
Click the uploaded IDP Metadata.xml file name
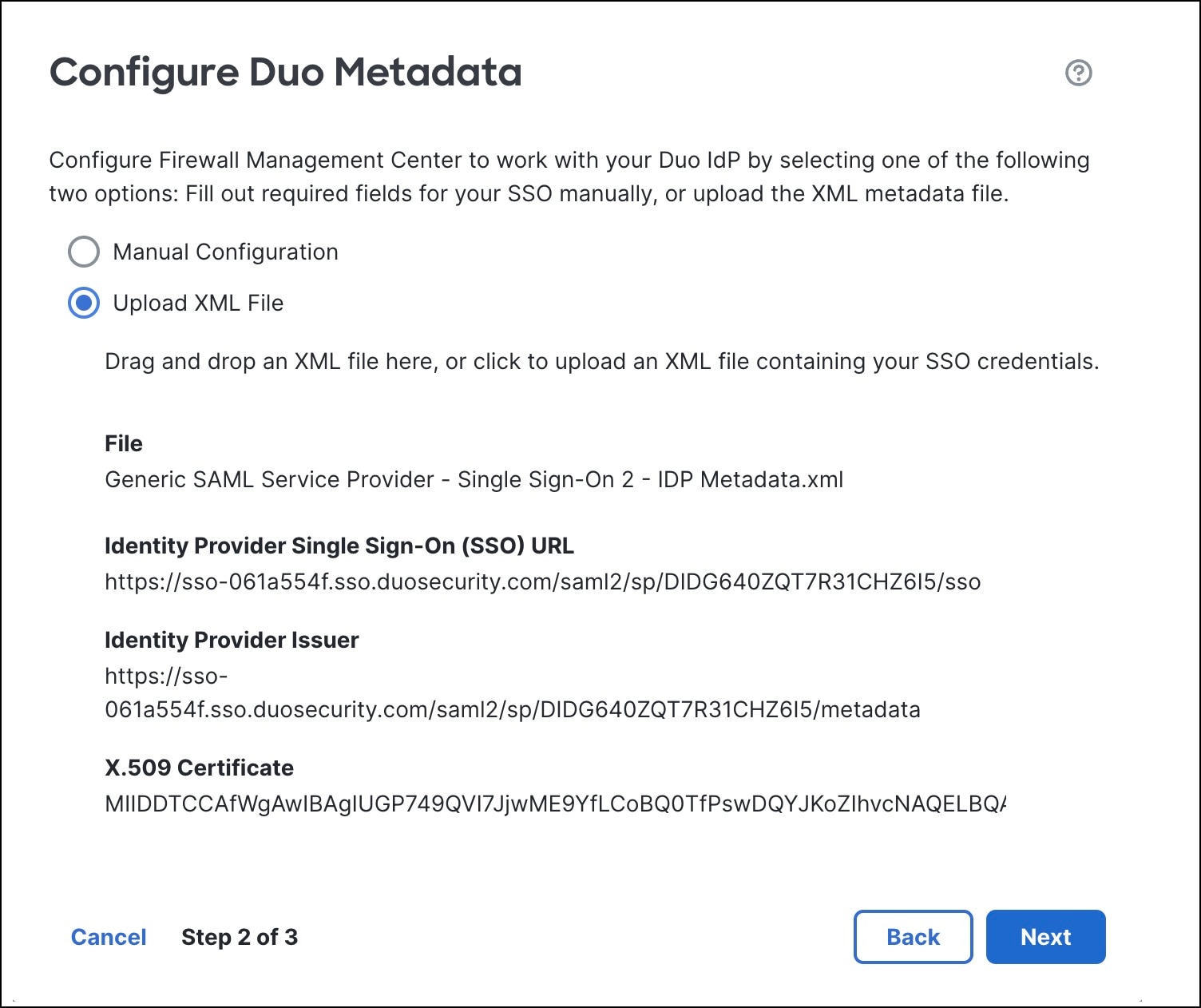tap(473, 479)
